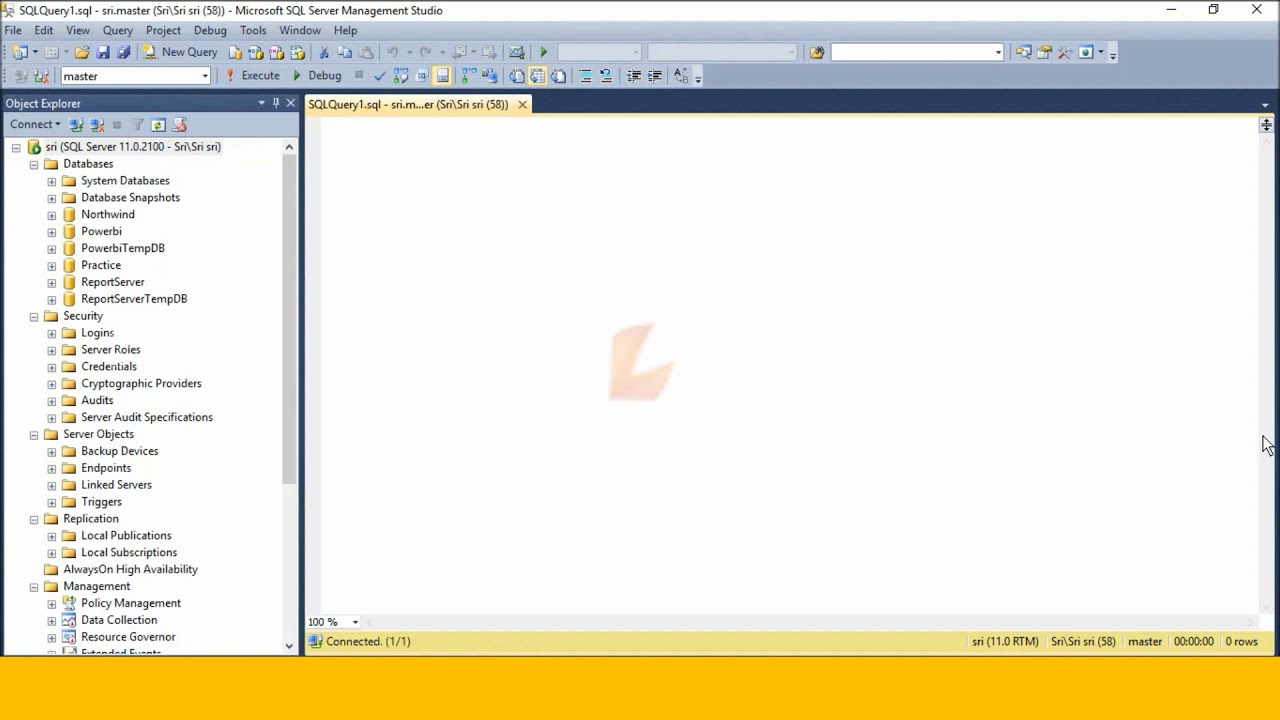This screenshot has height=720, width=1280.
Task: Click the Debug button
Action: [316, 76]
